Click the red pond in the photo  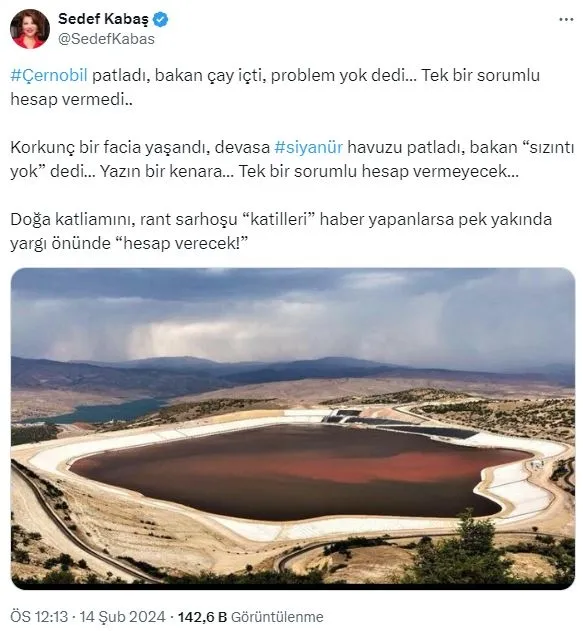(298, 471)
